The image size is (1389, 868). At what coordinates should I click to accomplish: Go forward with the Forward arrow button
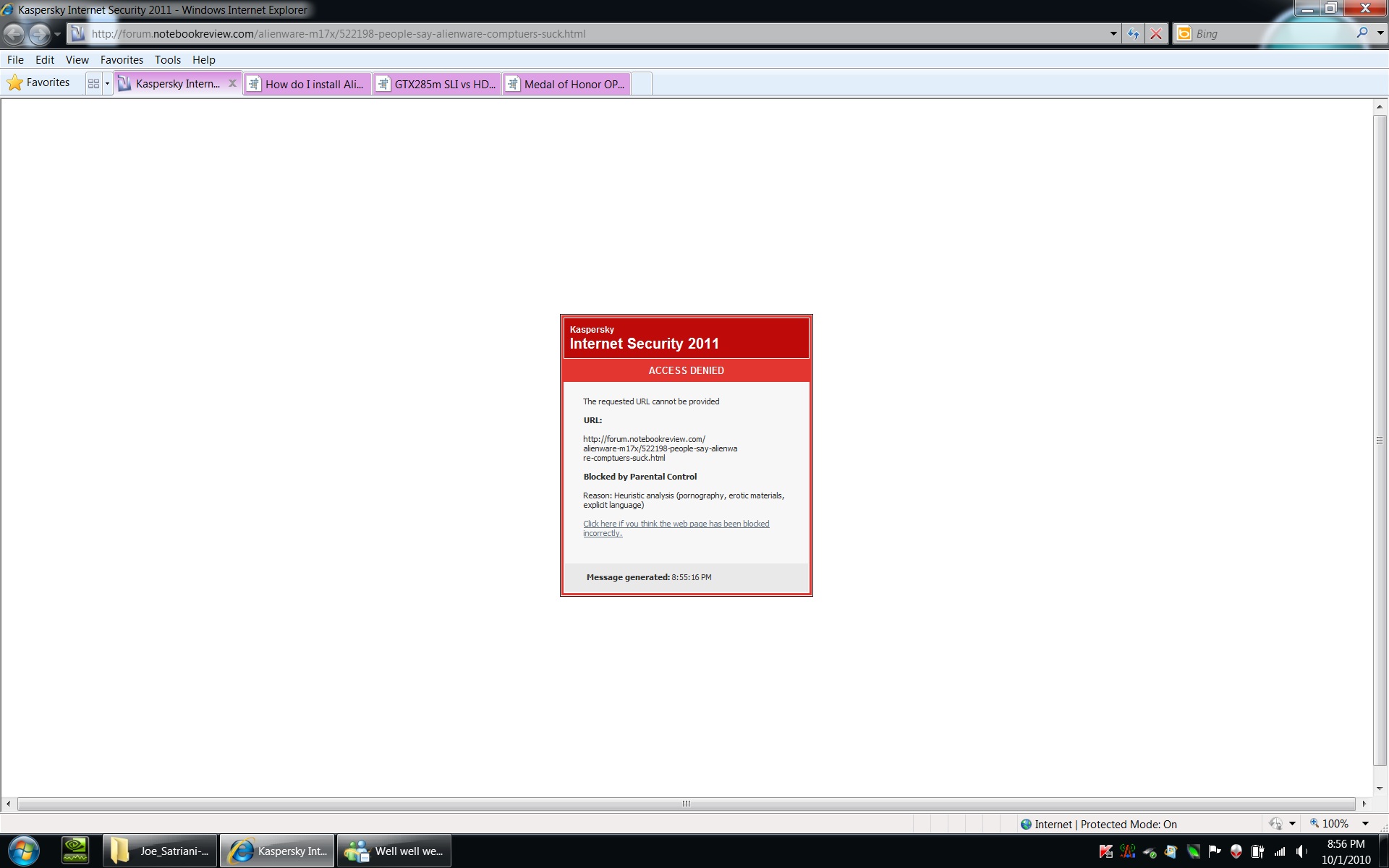pos(40,33)
